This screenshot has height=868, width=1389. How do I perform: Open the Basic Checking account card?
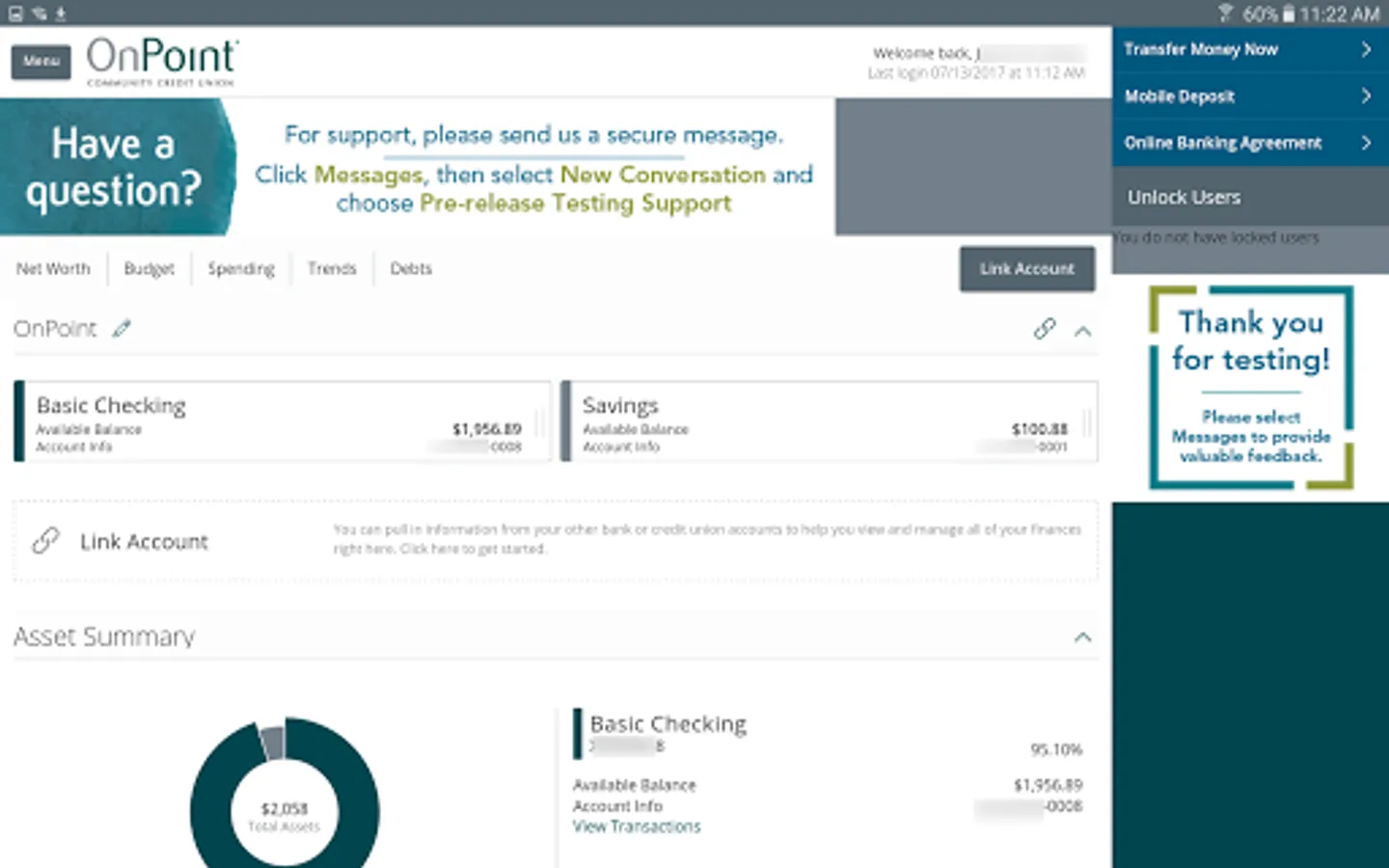pos(282,421)
